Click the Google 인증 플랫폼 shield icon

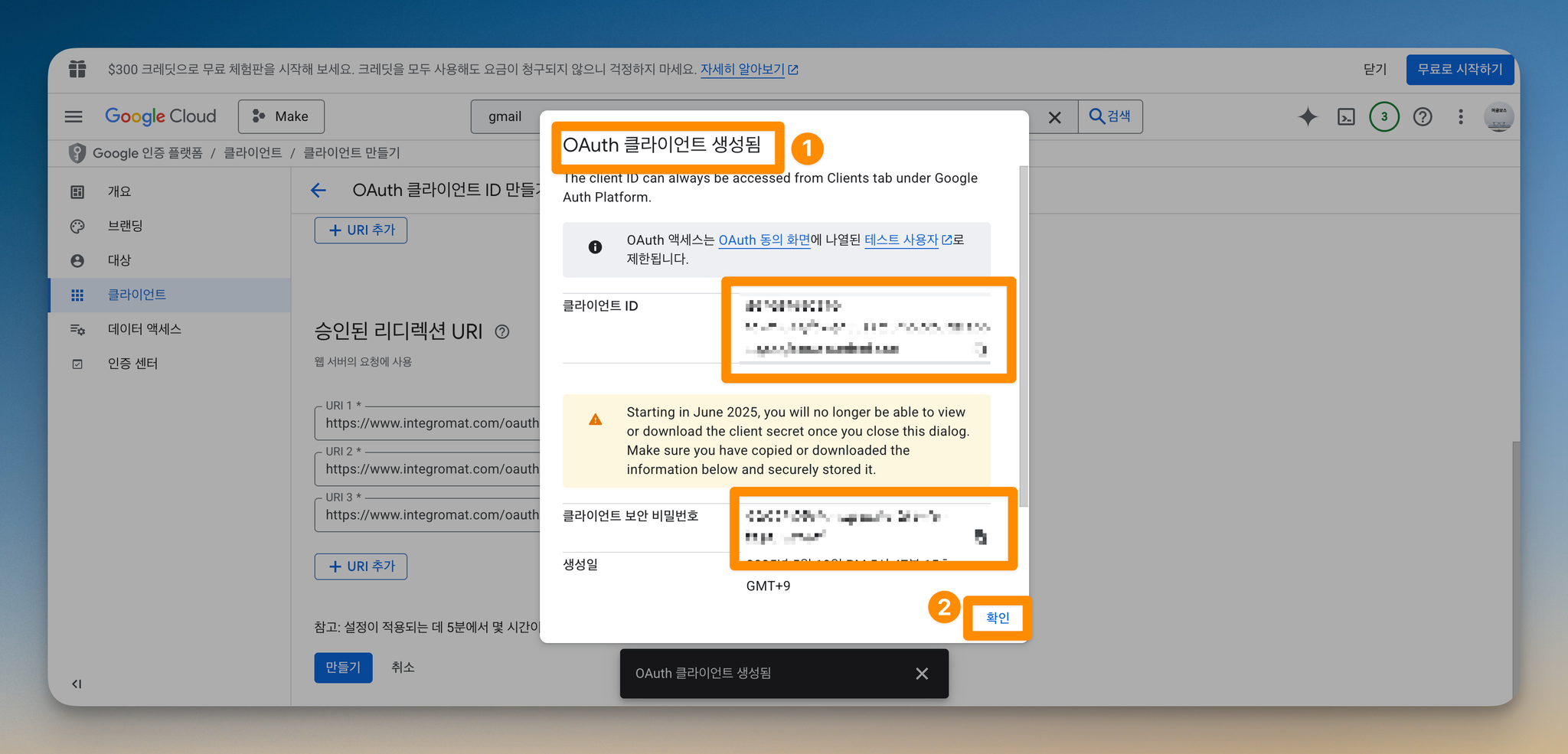[77, 153]
